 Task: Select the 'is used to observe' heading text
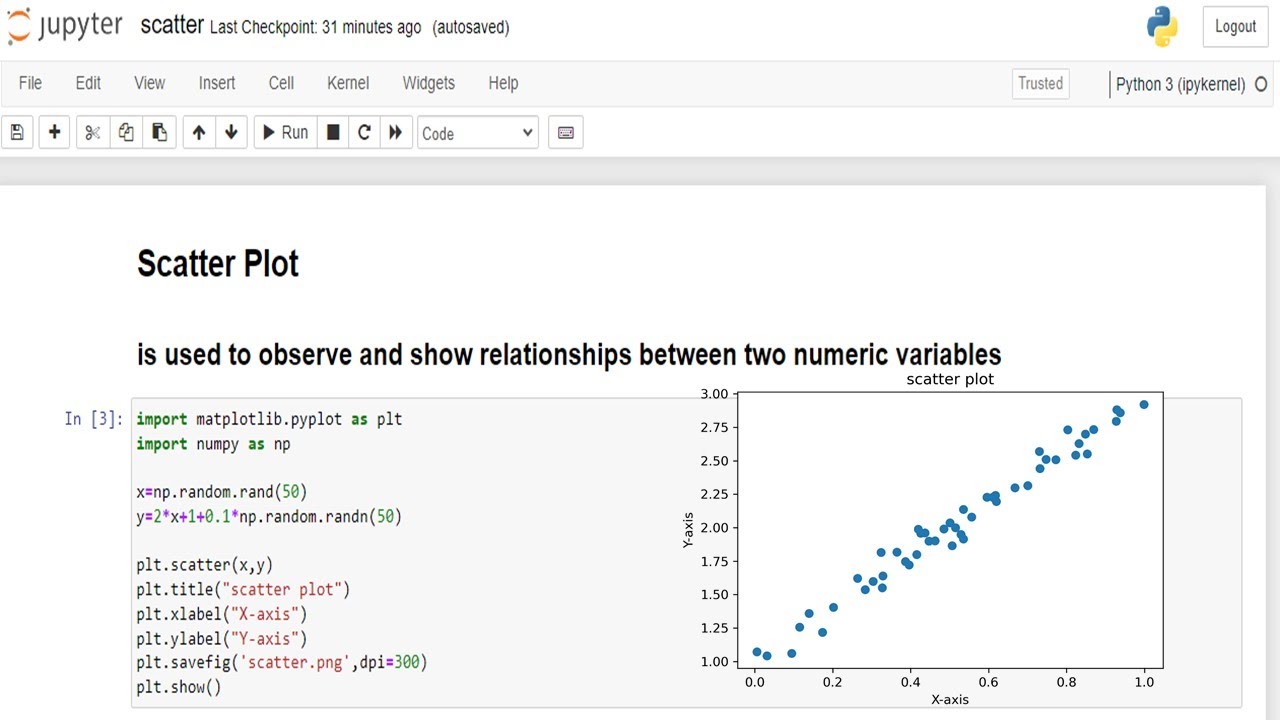(x=569, y=354)
